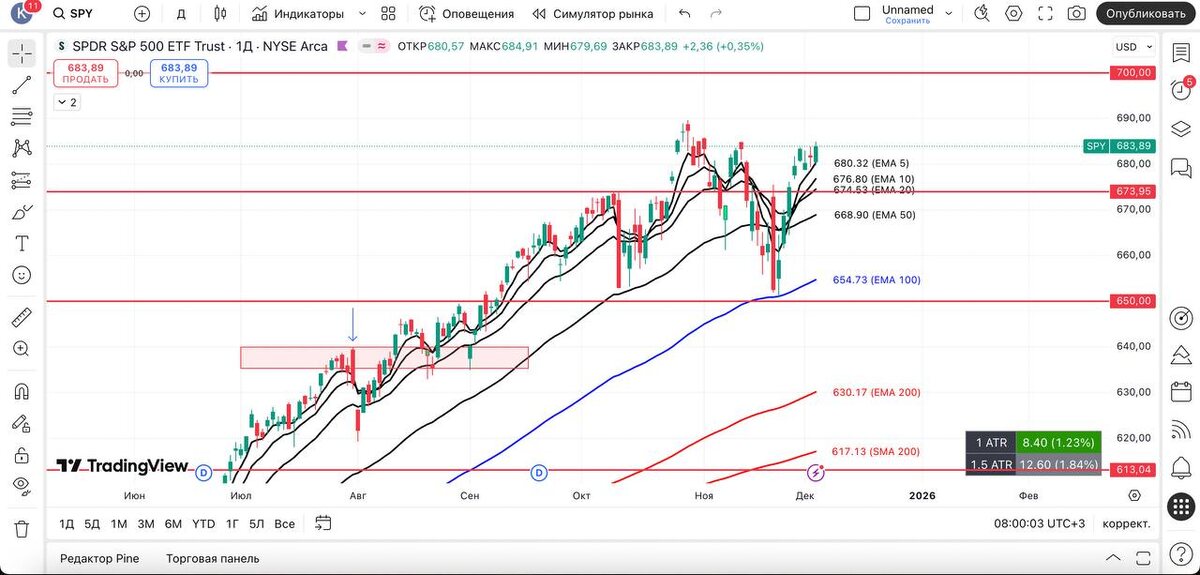Open the apps grid menu
This screenshot has height=575, width=1200.
click(1180, 505)
